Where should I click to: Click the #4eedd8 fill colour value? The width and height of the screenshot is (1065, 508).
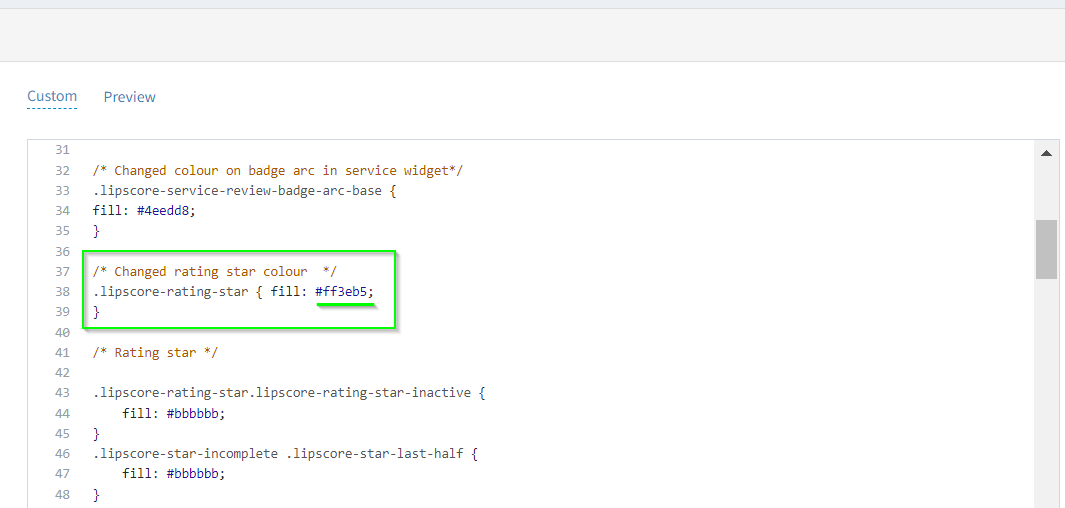pos(166,211)
